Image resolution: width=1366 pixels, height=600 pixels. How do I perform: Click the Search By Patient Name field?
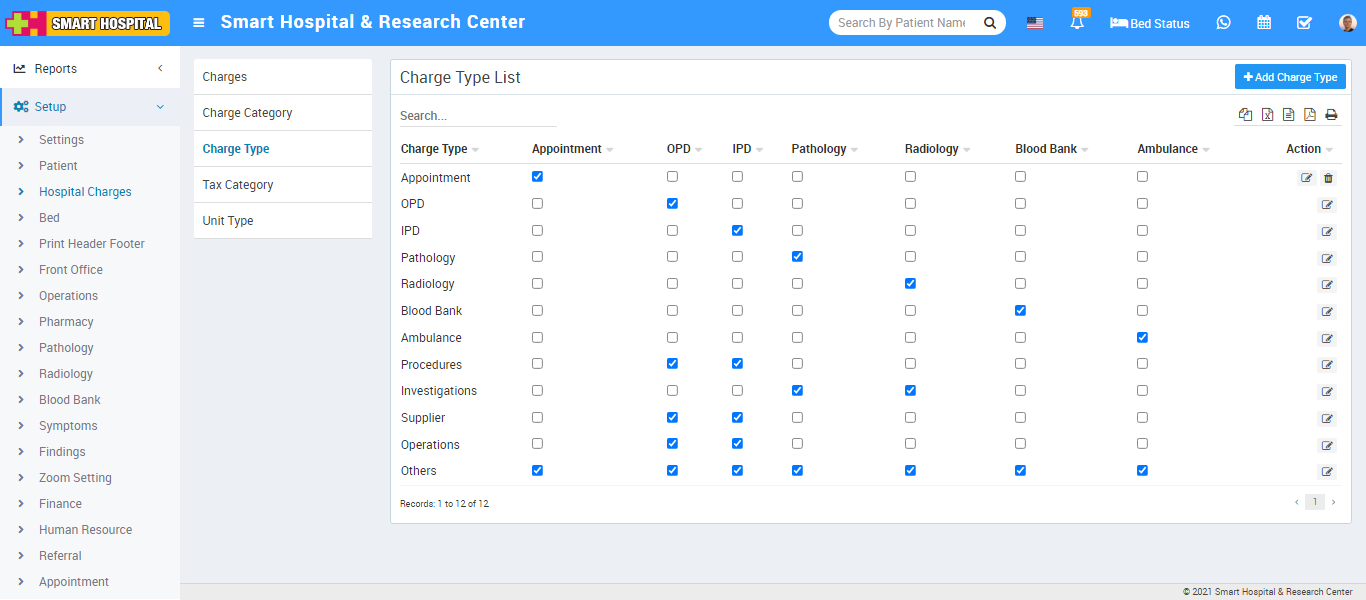coord(902,23)
